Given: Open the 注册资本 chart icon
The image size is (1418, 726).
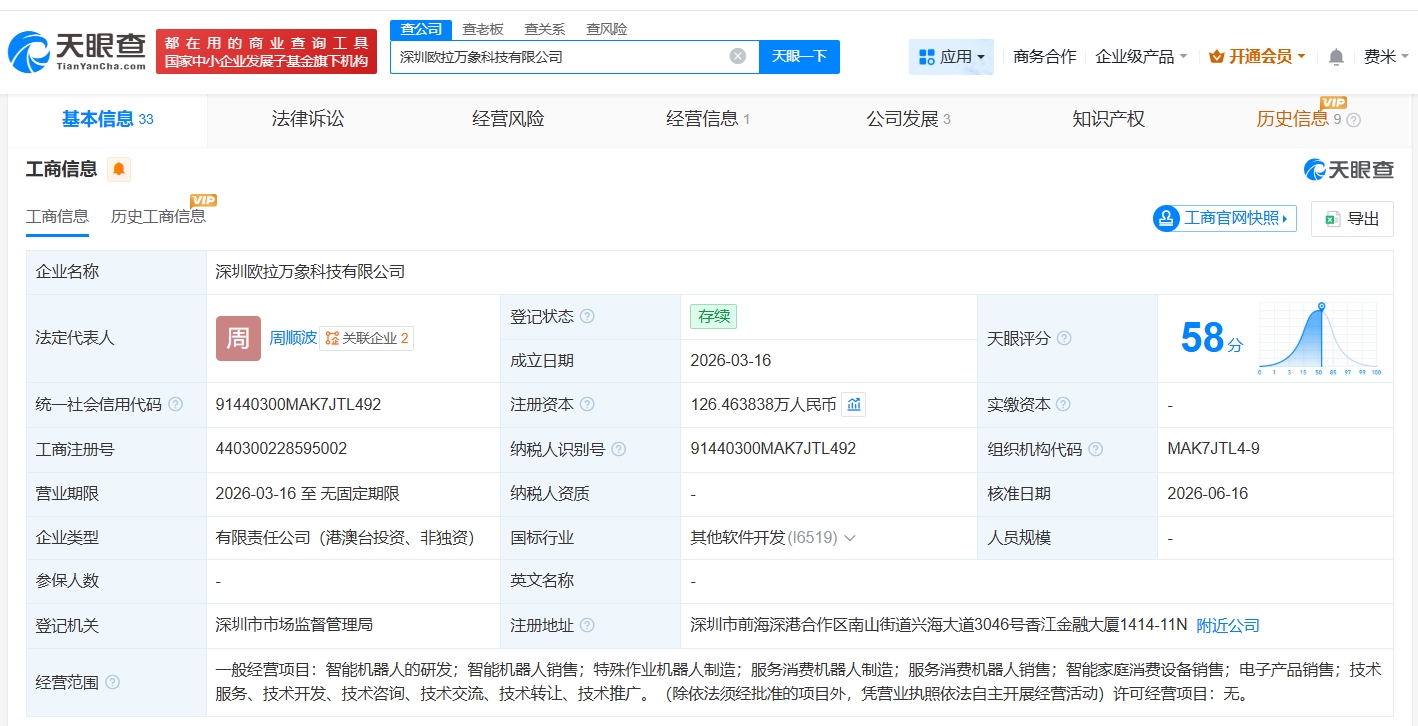Looking at the screenshot, I should pos(853,404).
